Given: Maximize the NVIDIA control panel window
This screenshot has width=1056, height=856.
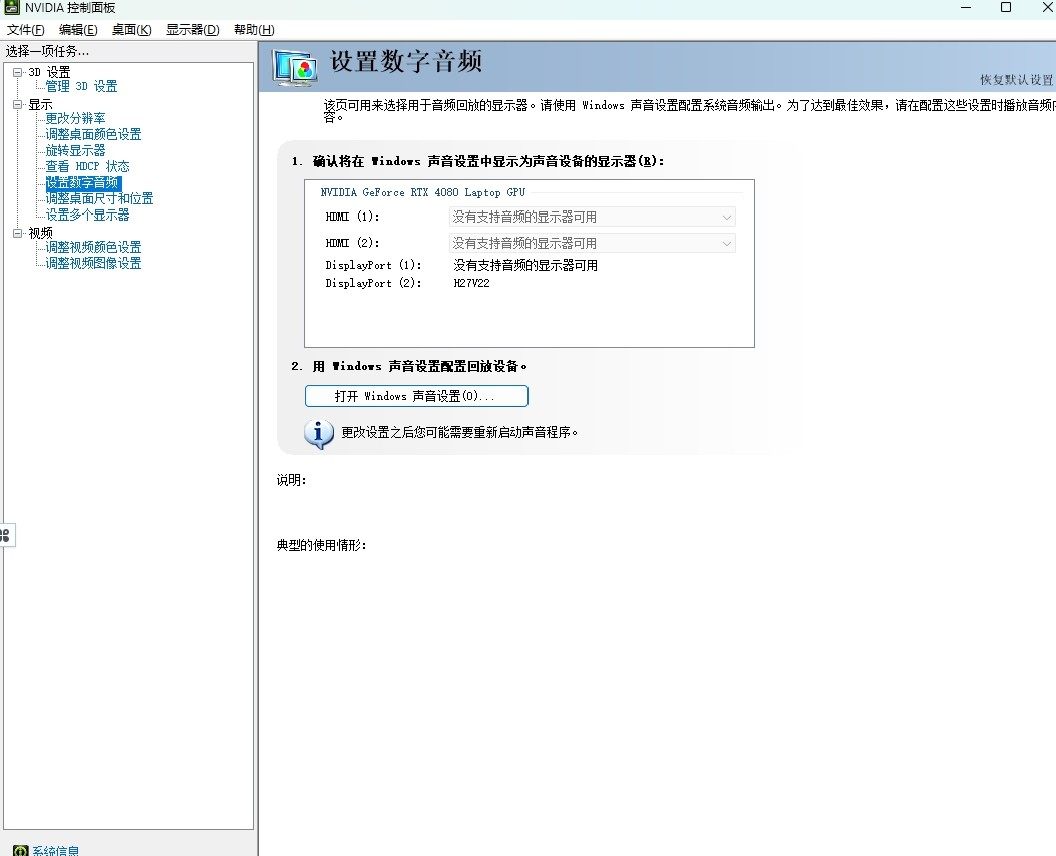Looking at the screenshot, I should coord(1006,7).
